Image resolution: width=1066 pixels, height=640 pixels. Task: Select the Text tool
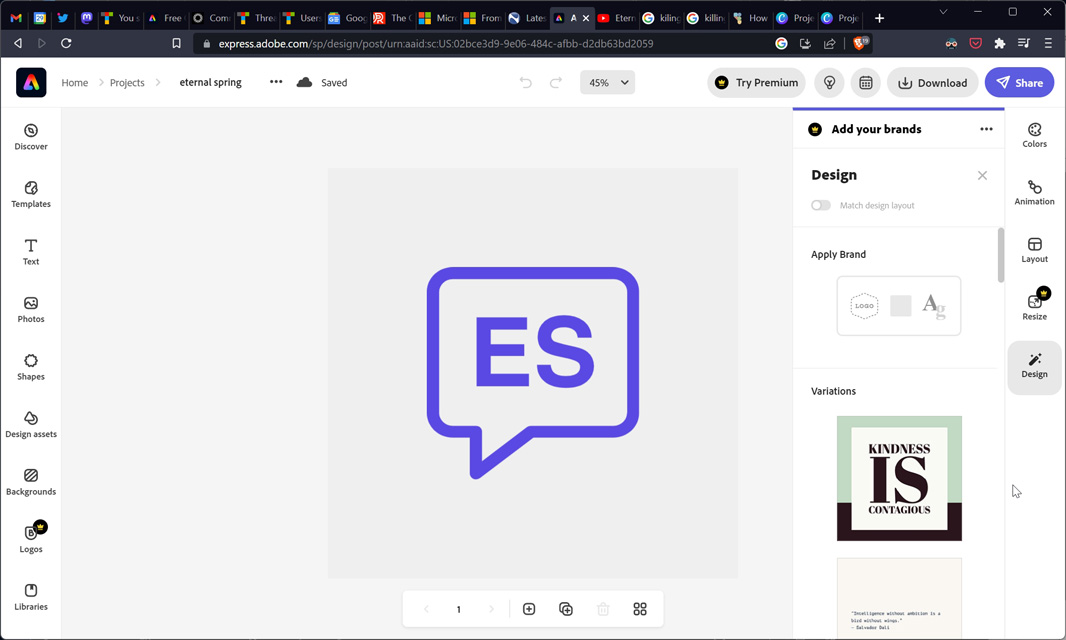tap(31, 252)
